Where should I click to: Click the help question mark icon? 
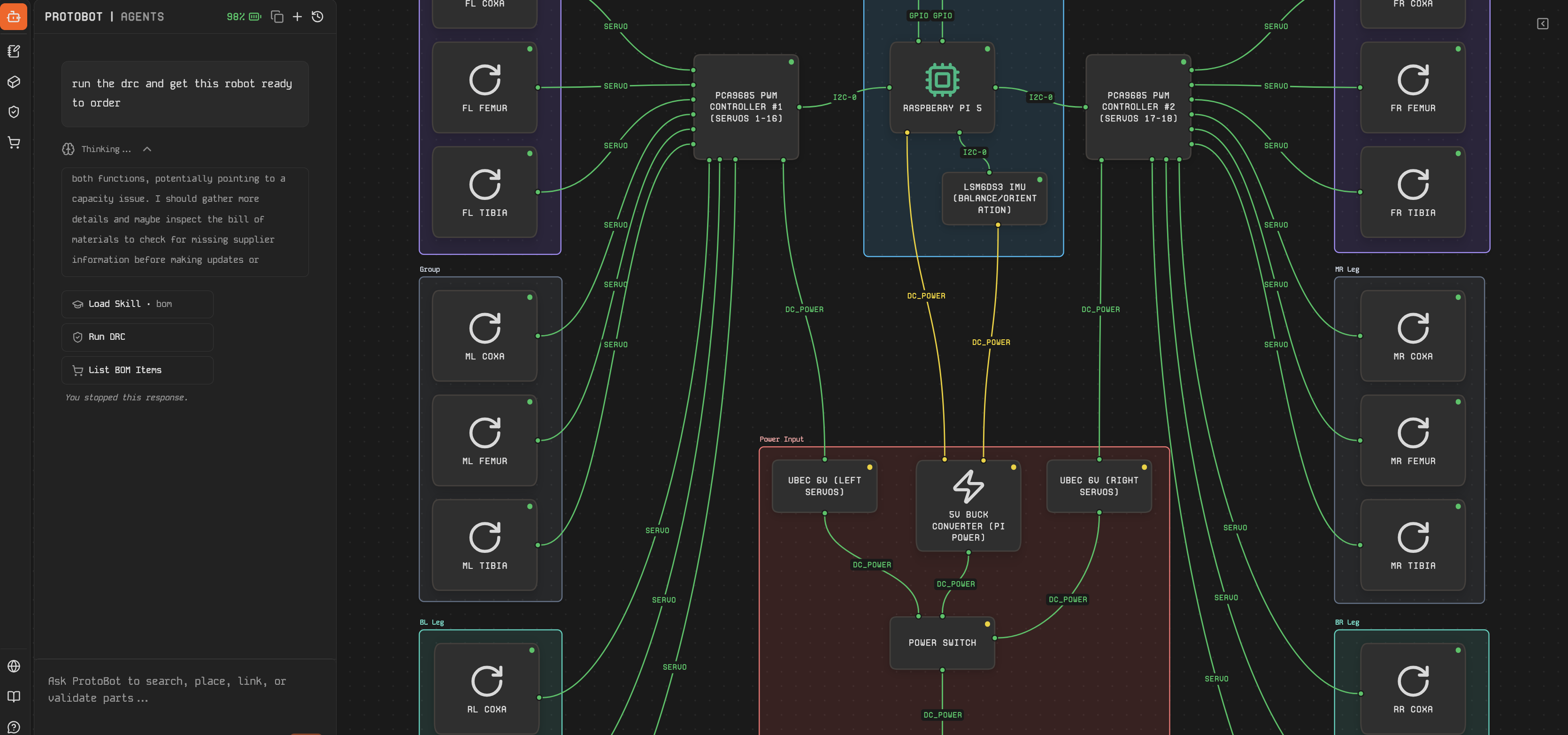14,727
